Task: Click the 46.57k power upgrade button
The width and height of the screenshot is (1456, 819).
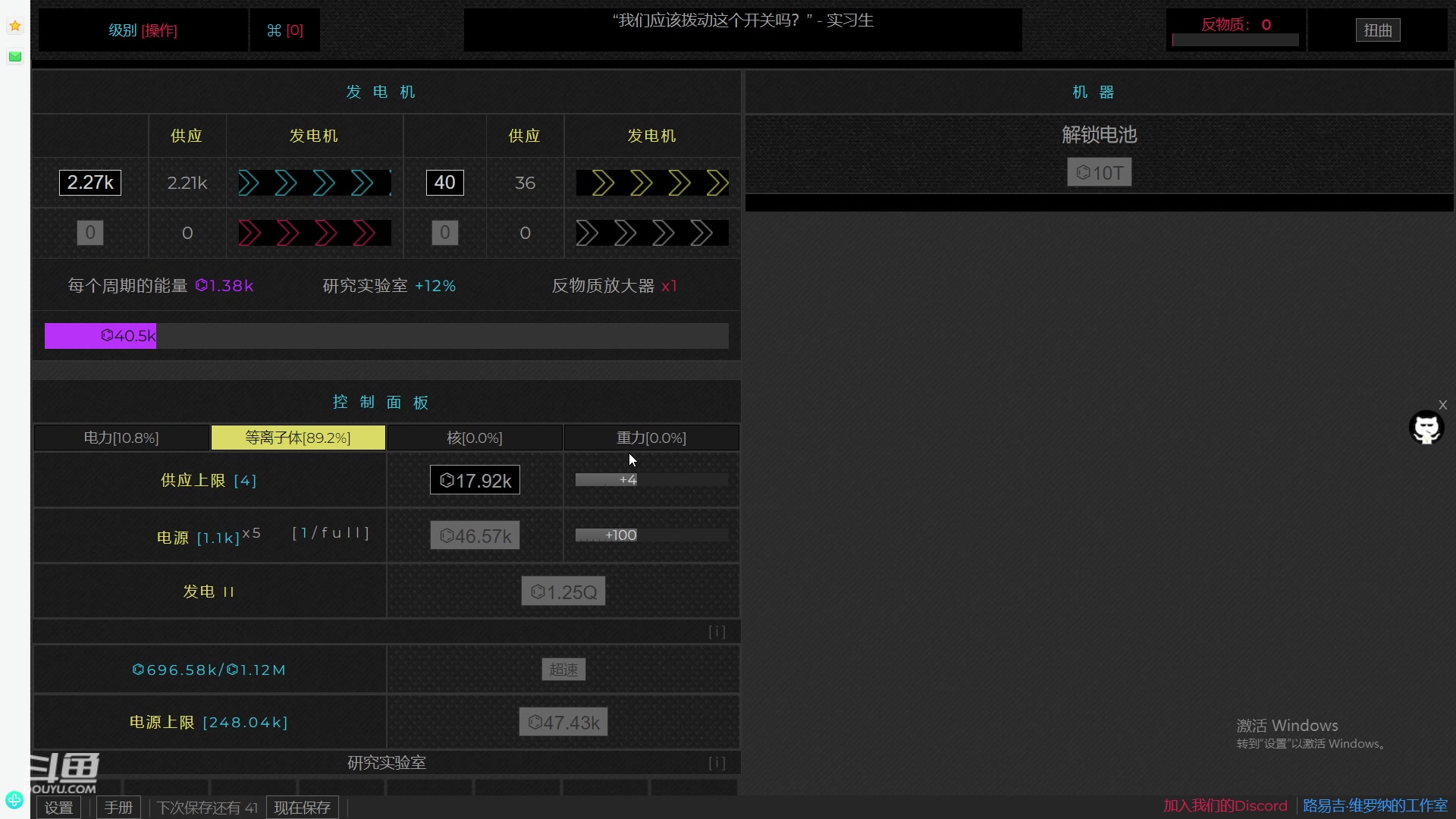Action: point(475,535)
